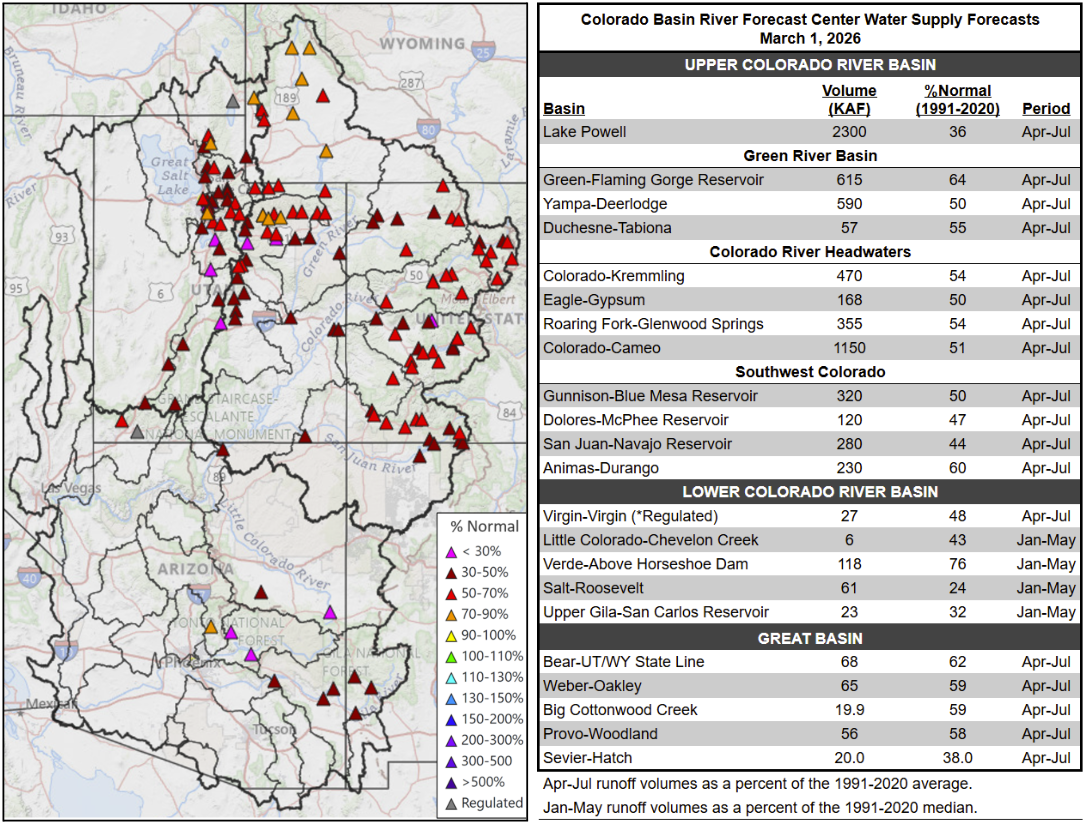Click the Las Vegas map label

(72, 487)
